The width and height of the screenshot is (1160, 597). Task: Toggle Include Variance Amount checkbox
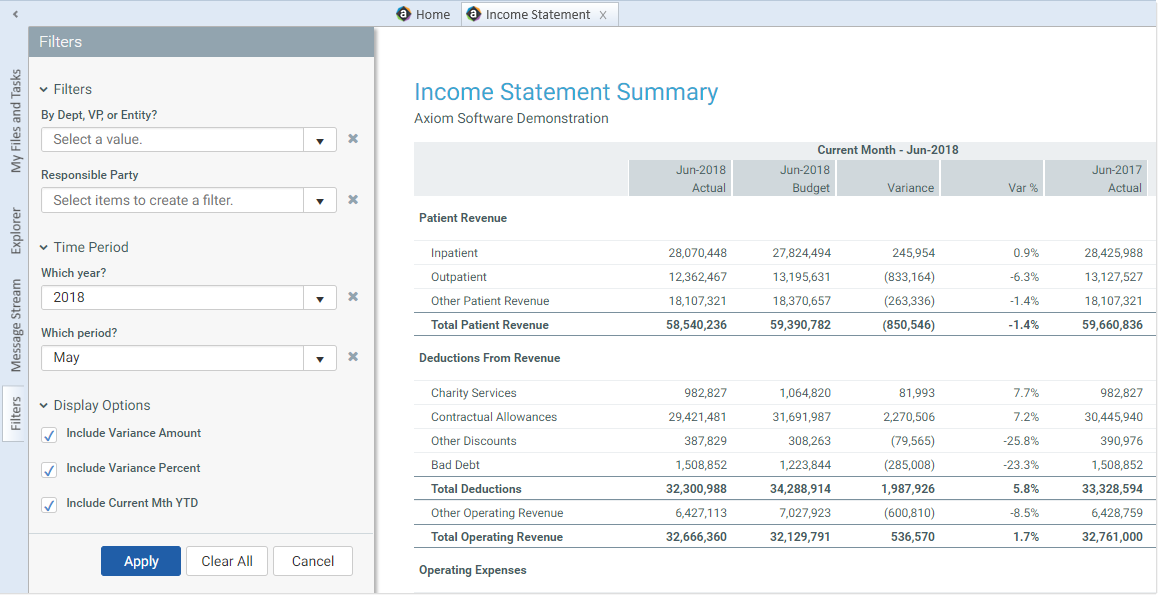pos(50,435)
